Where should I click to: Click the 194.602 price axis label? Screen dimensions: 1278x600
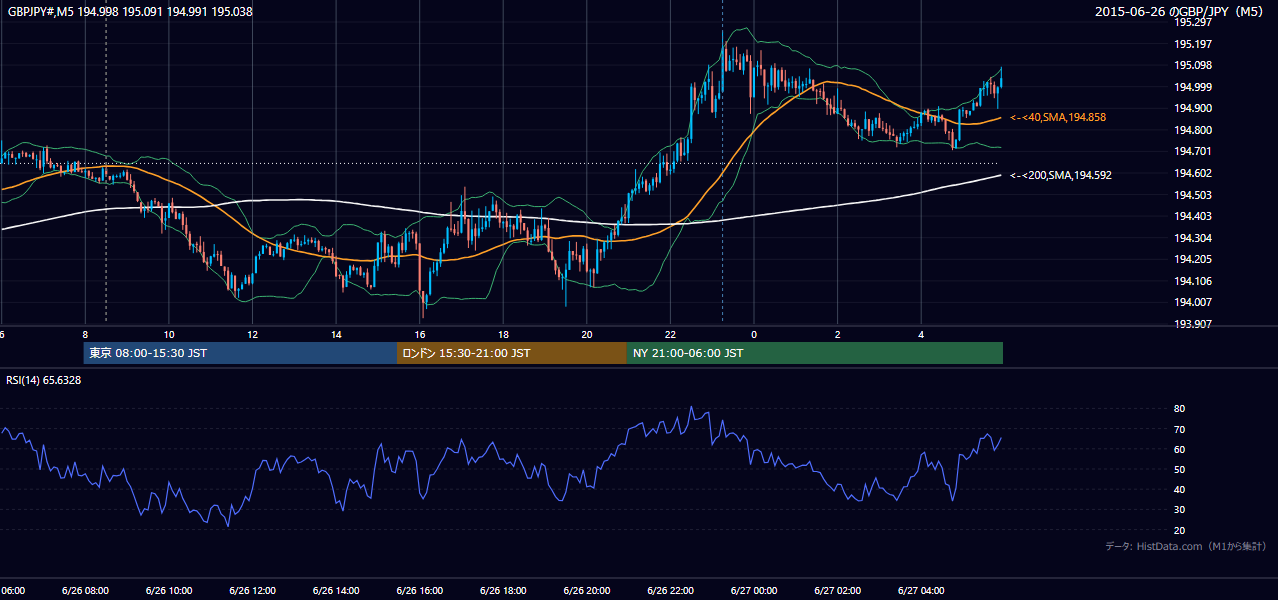tap(1193, 173)
